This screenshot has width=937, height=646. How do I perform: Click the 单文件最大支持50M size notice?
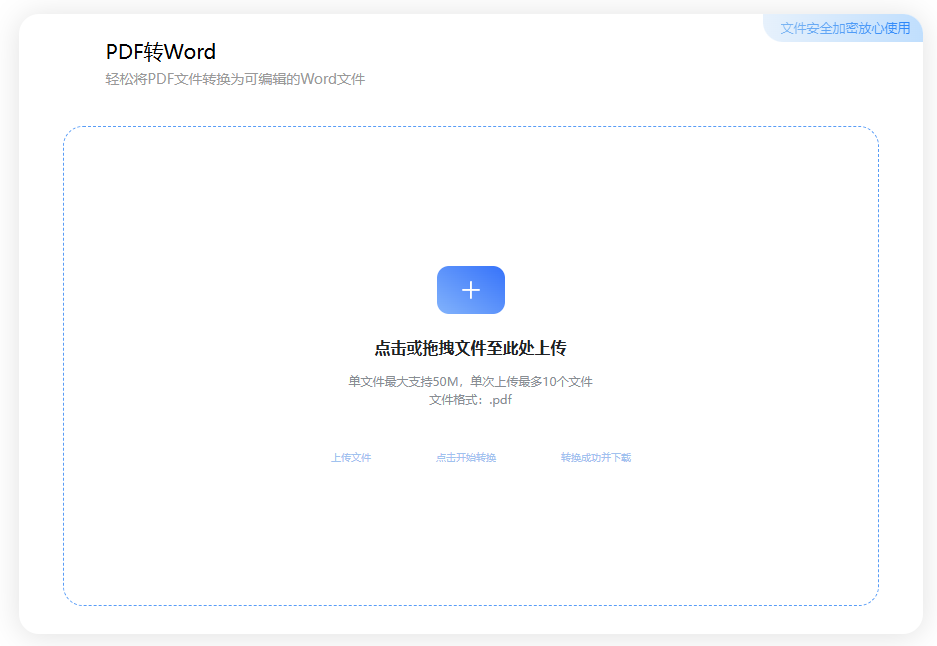coord(470,382)
